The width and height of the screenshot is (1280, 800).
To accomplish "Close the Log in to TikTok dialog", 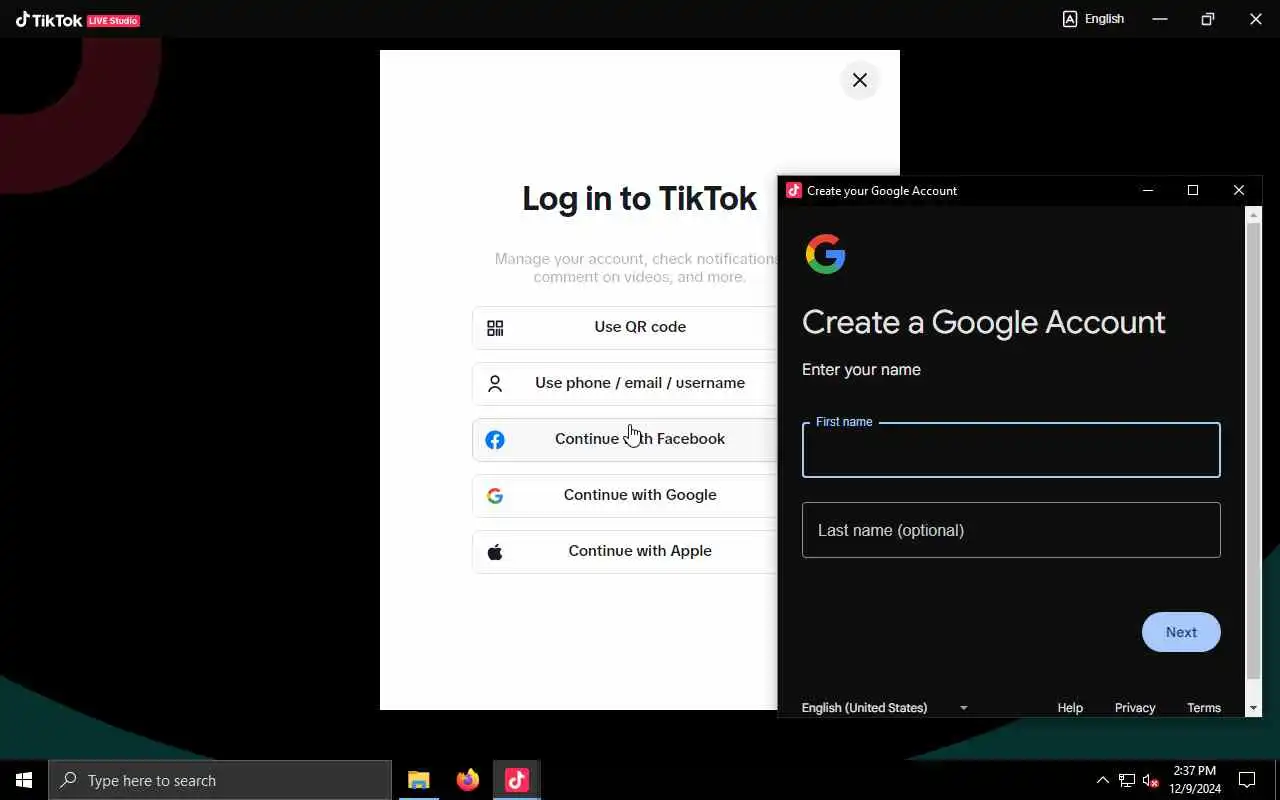I will tap(860, 80).
